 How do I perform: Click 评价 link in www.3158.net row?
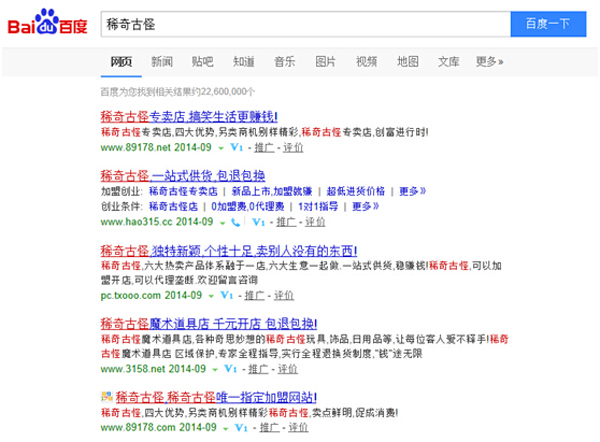coord(287,369)
